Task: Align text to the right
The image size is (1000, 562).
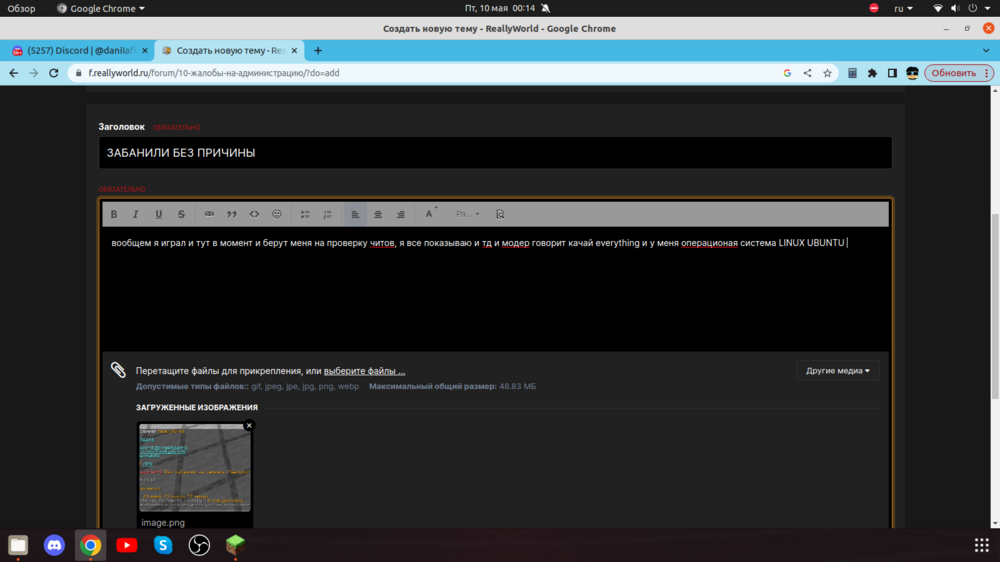Action: [401, 214]
